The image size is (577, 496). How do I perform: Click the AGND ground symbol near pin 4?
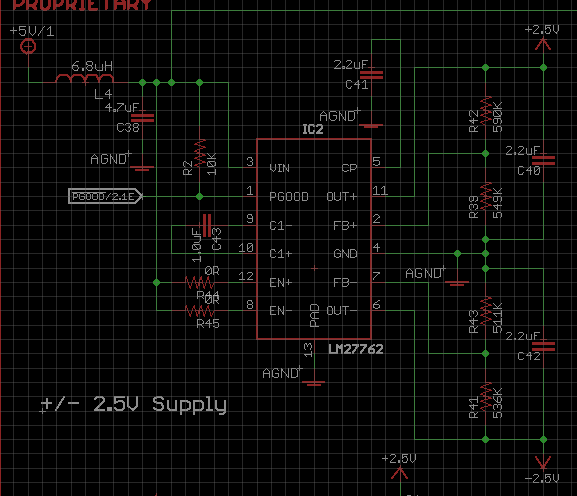[x=457, y=283]
